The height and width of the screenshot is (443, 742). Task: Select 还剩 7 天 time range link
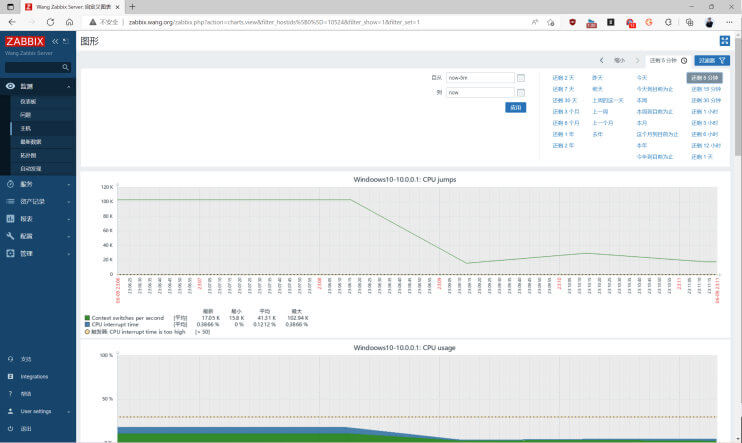click(x=563, y=89)
